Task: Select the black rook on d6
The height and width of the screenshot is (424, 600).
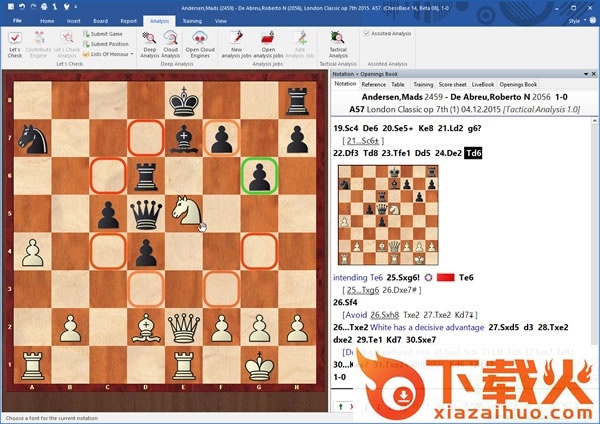Action: pos(146,176)
